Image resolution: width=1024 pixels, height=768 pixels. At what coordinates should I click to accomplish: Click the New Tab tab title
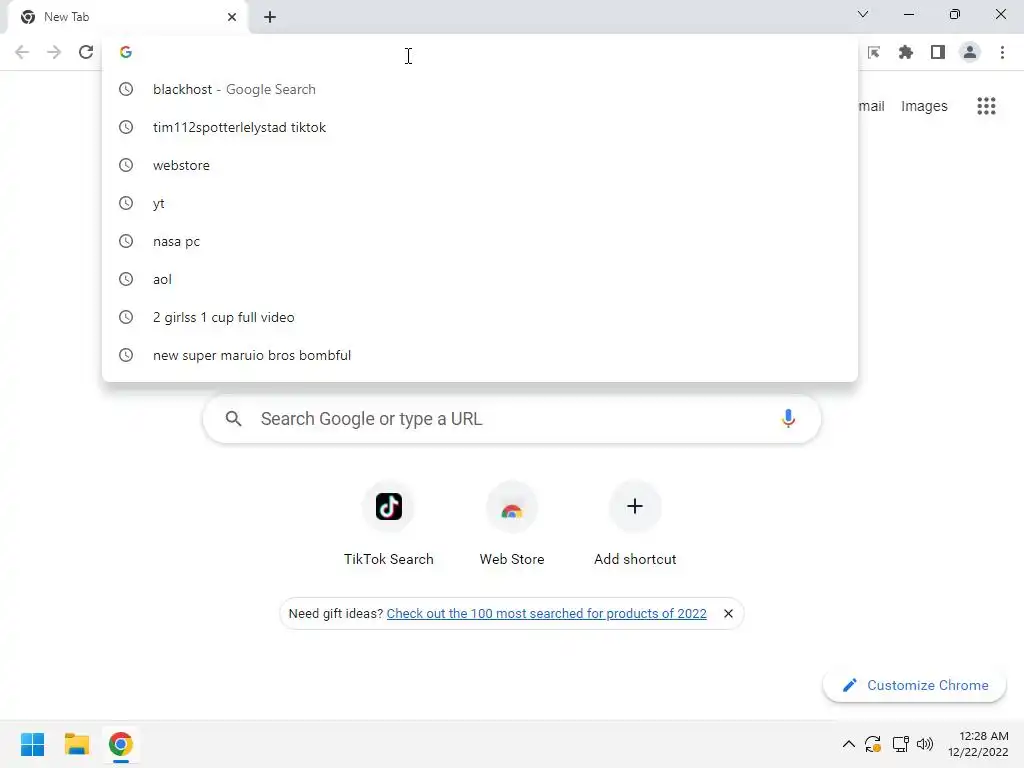coord(67,17)
